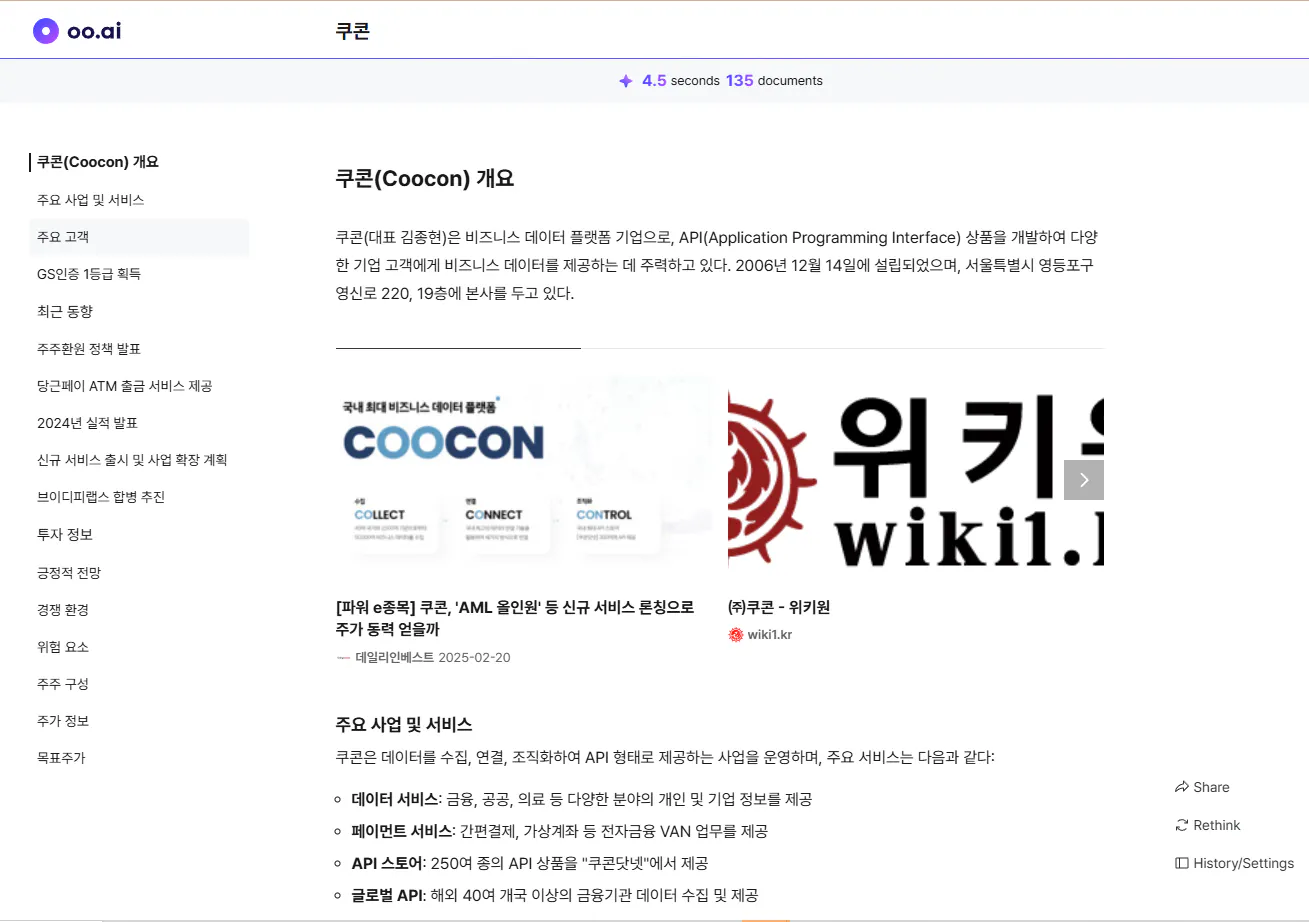Open 2024년 실적 발표 section link
Image resolution: width=1309 pixels, height=922 pixels.
(x=87, y=423)
